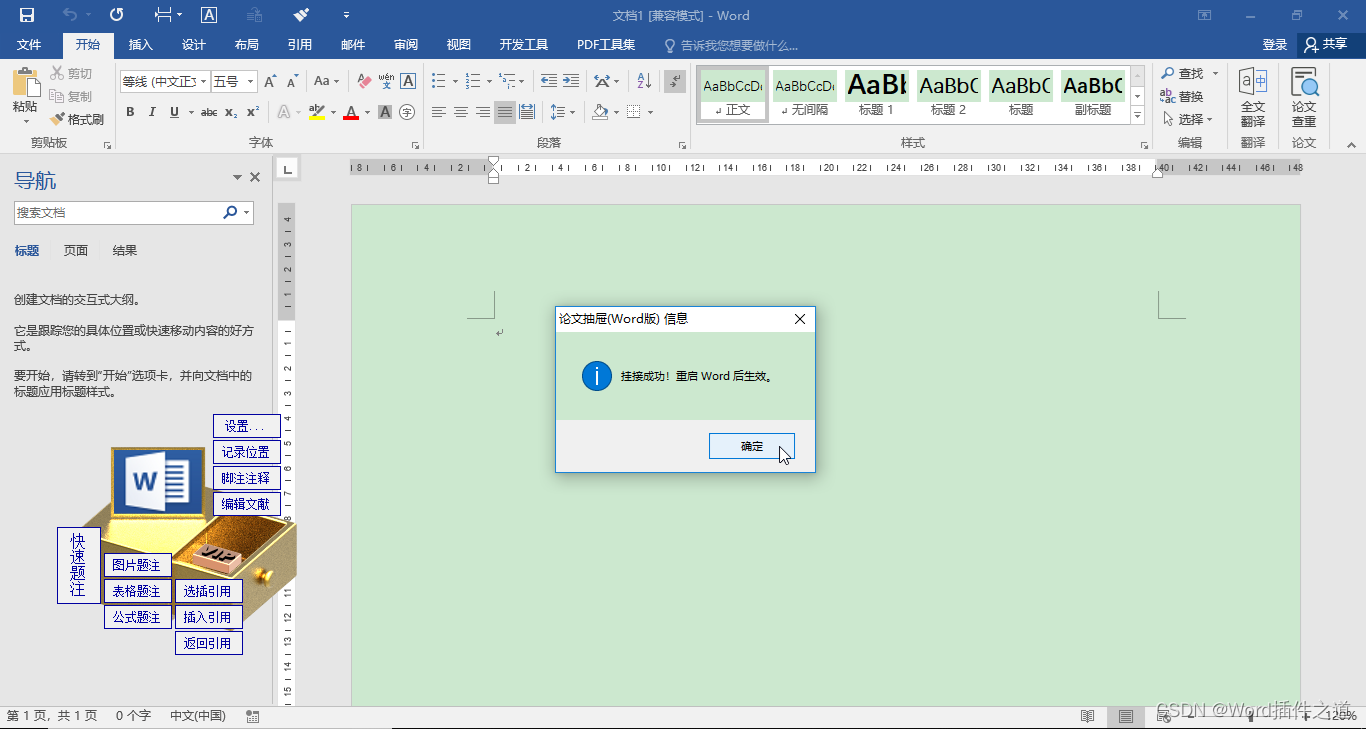This screenshot has height=729, width=1366.
Task: Select the 标题 1 style thumbnail
Action: [877, 95]
